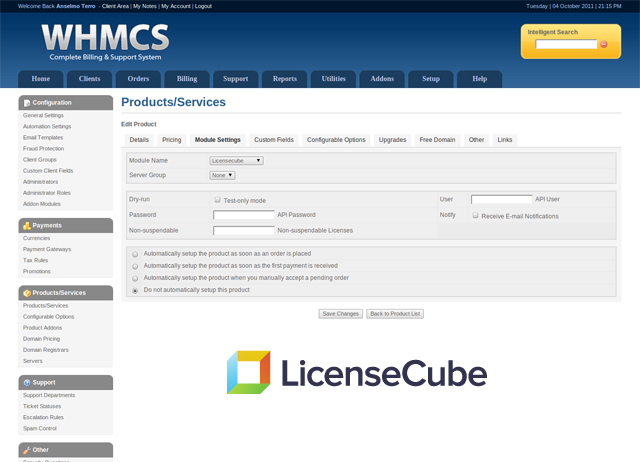Open Tax Rules in sidebar
The image size is (640, 462).
36,260
